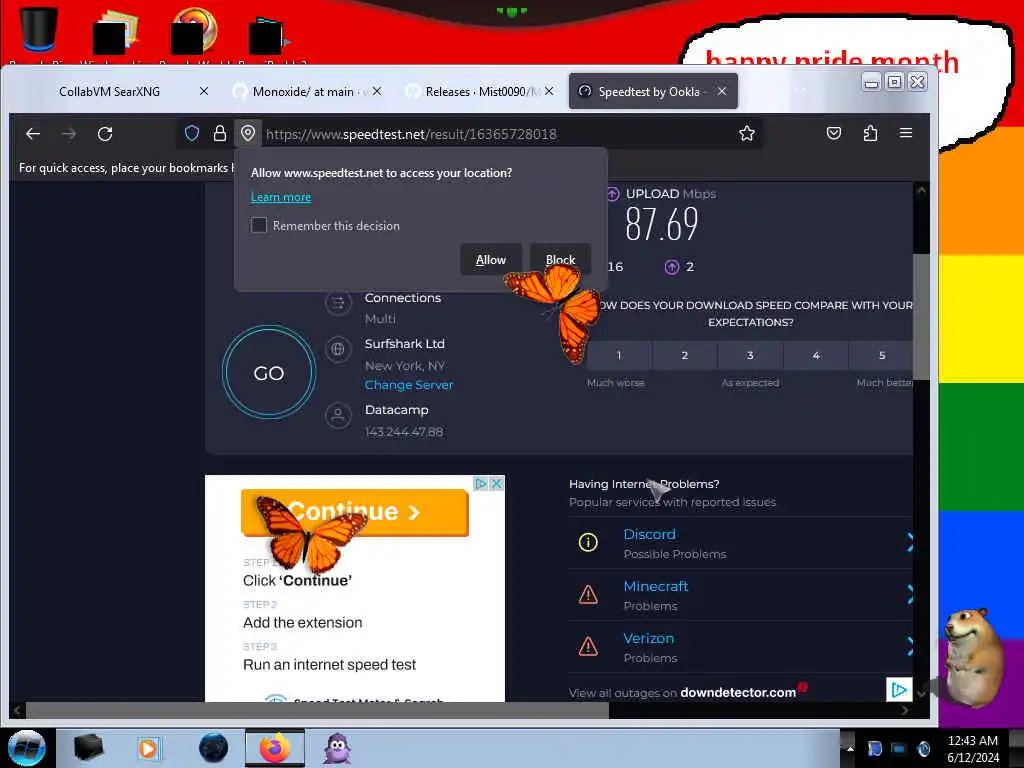View site security via padlock icon
Viewport: 1024px width, 768px height.
tap(219, 134)
